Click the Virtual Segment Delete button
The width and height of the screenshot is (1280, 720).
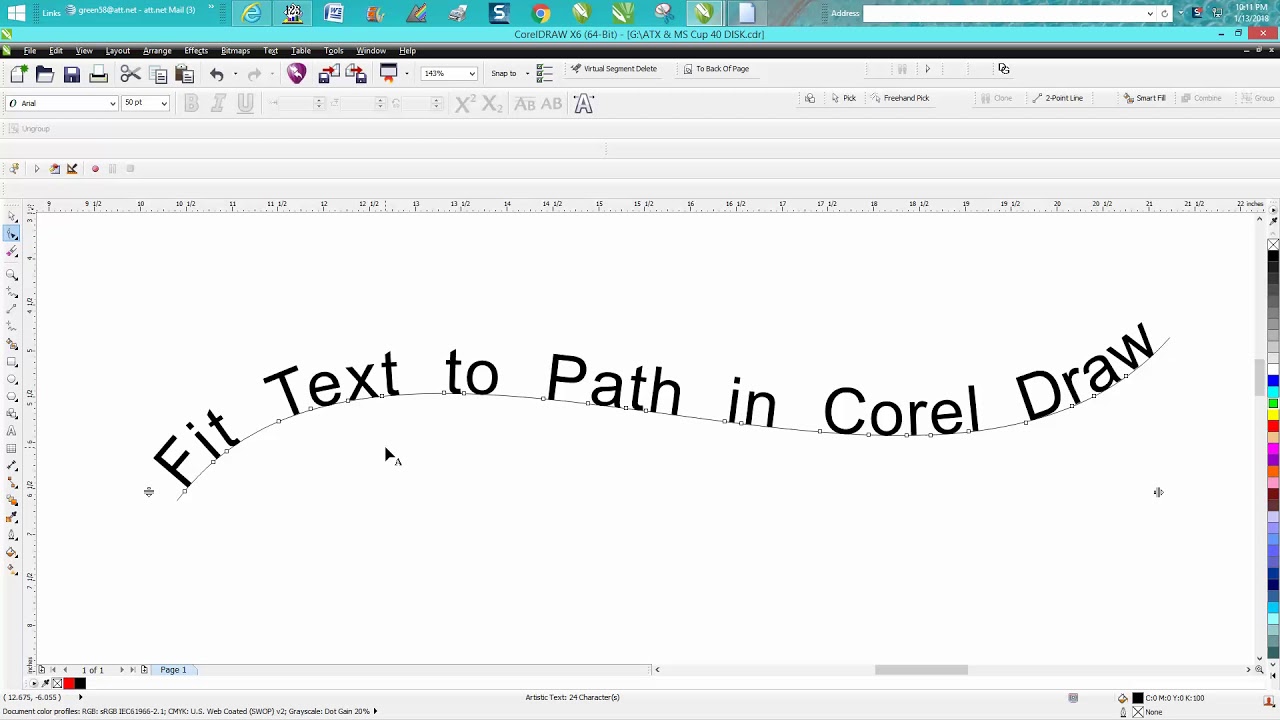tap(614, 69)
